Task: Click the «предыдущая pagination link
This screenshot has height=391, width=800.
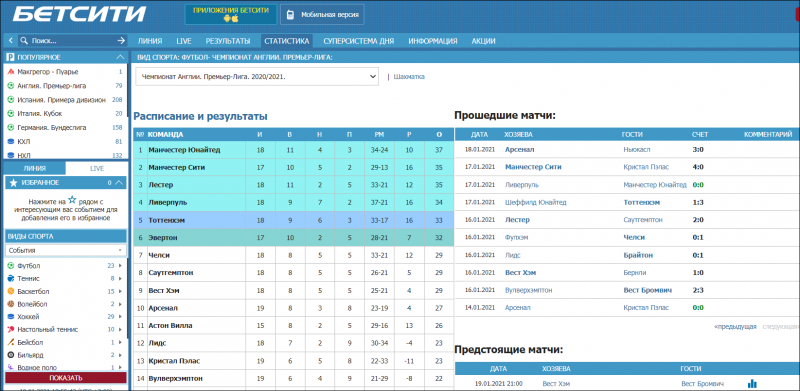Action: point(735,326)
